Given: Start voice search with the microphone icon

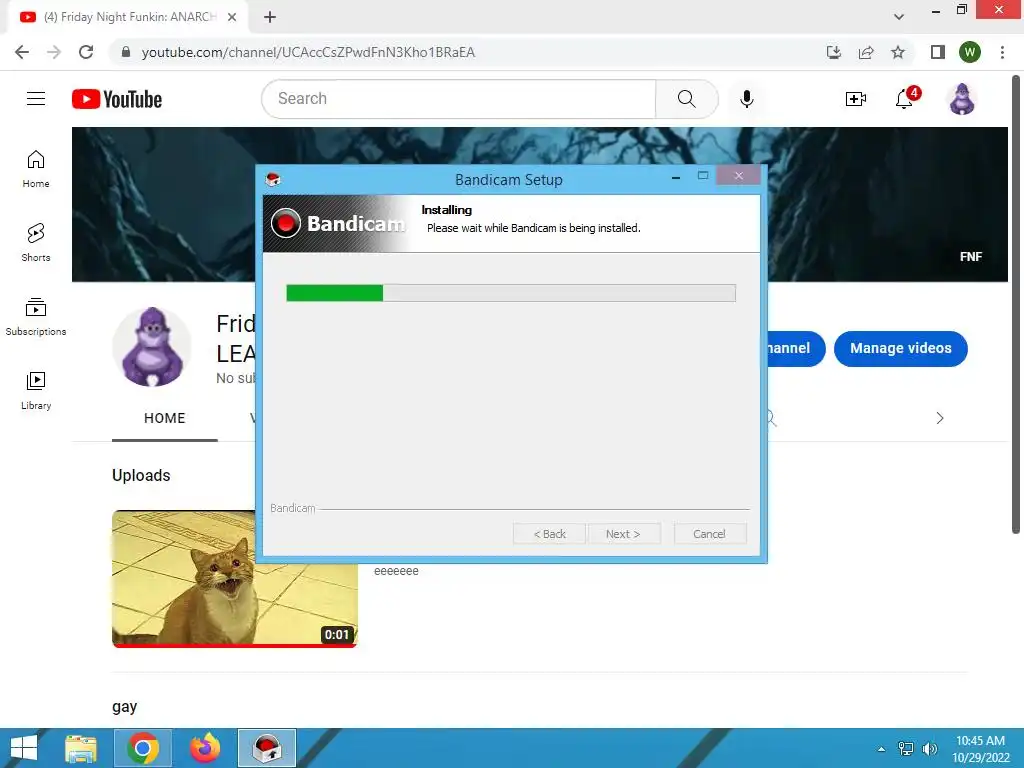Looking at the screenshot, I should [746, 99].
